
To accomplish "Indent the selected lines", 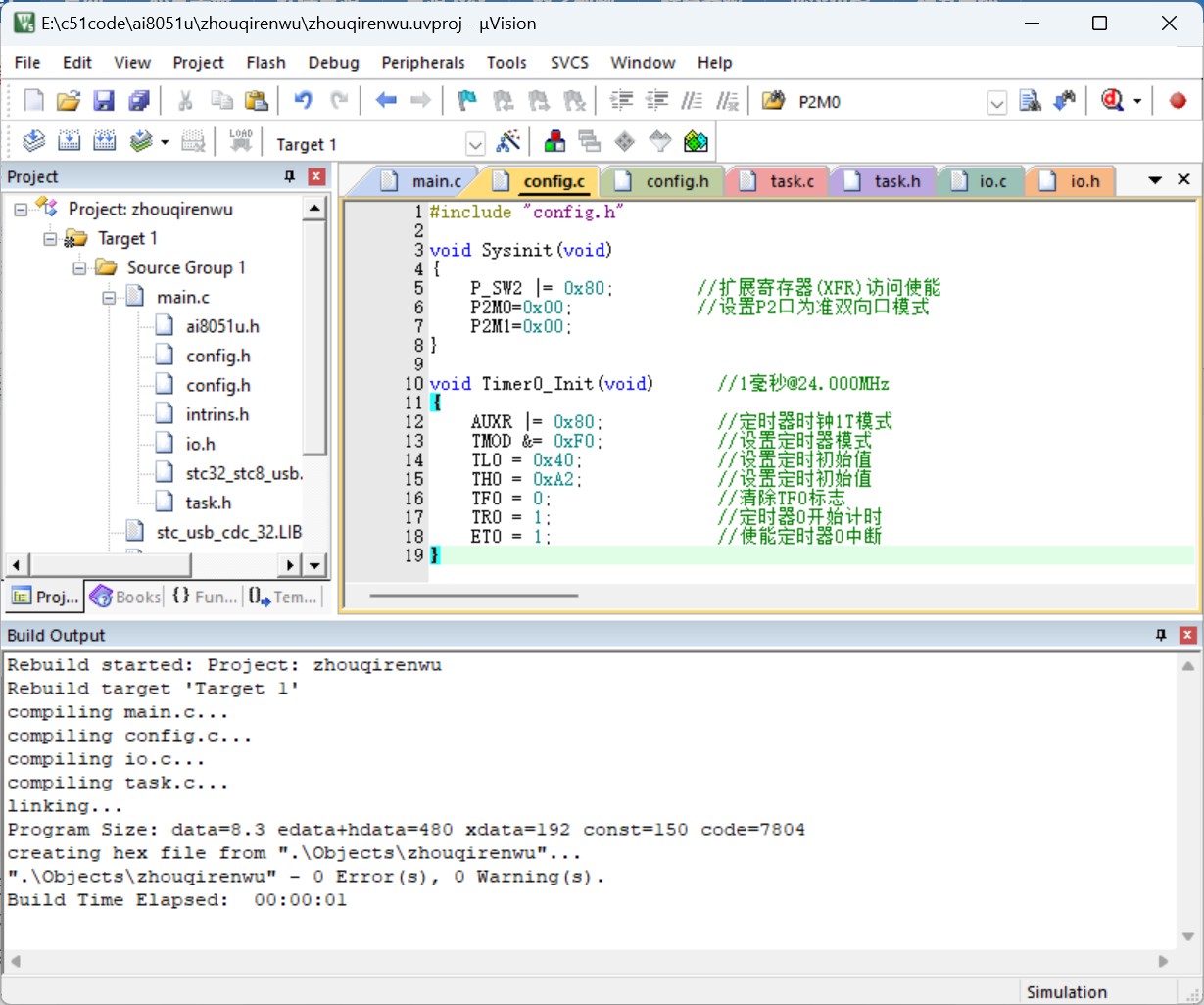I will 621,101.
